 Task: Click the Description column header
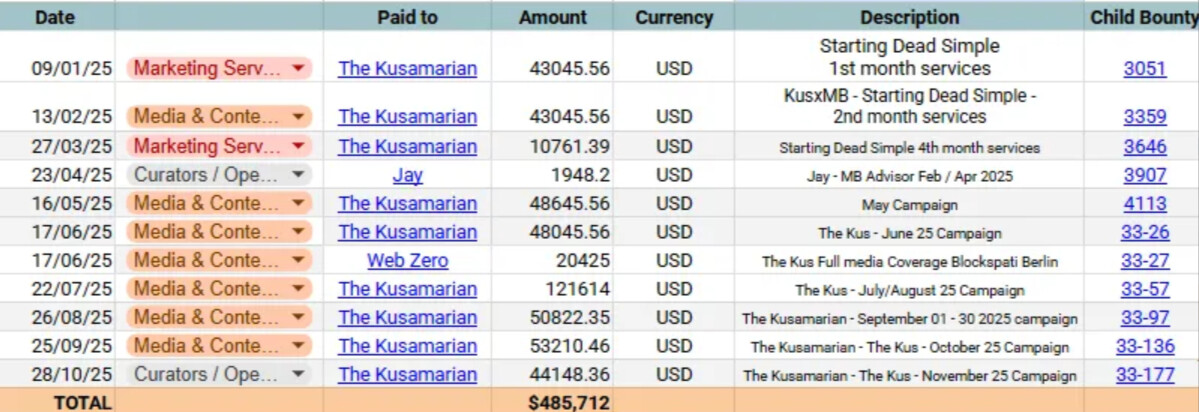909,17
